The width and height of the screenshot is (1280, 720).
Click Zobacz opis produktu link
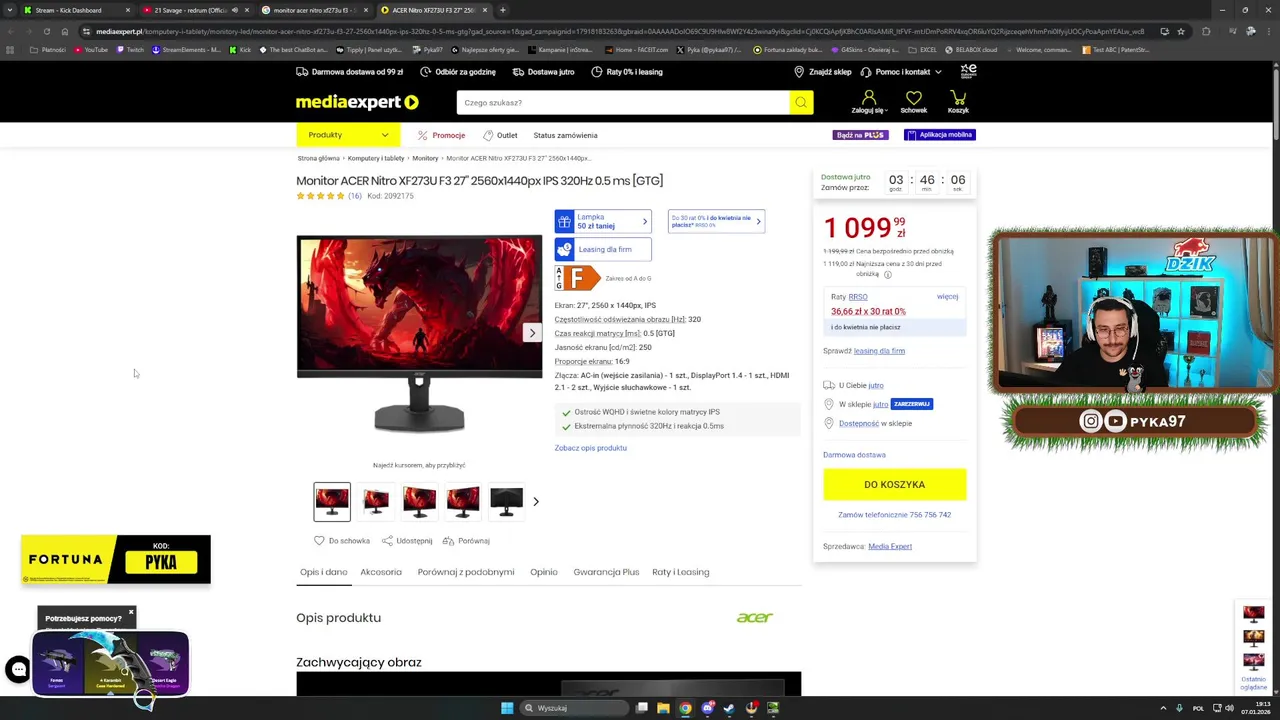(591, 448)
